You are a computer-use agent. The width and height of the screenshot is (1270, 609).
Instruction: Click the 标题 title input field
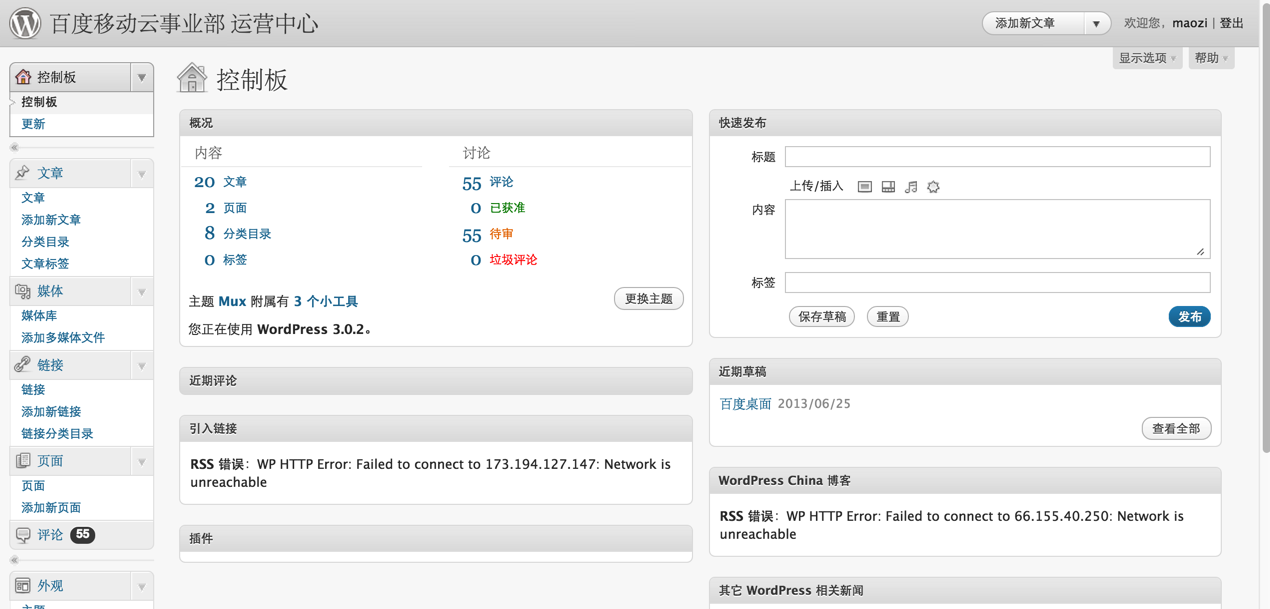pos(997,157)
